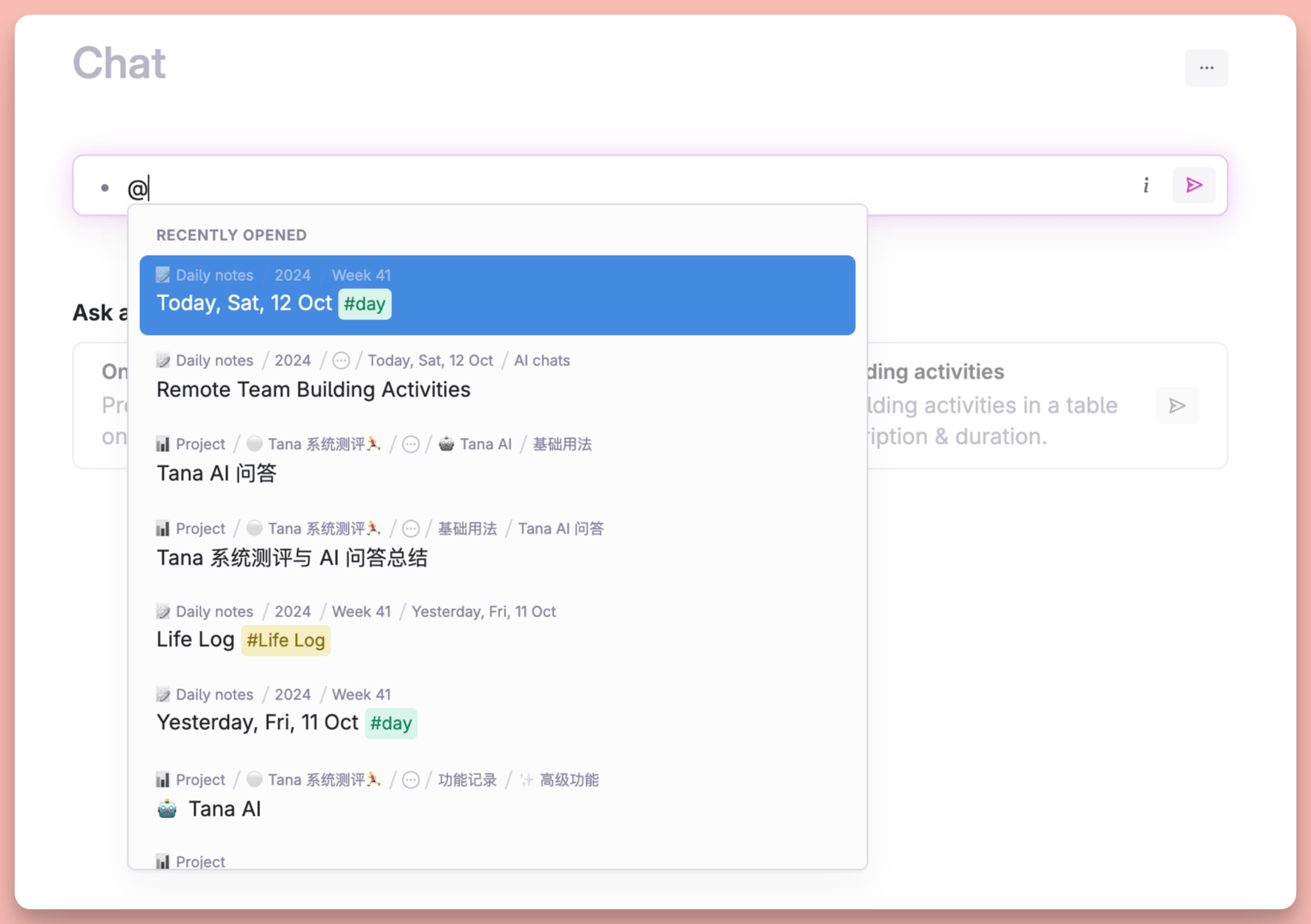Click '功能记录' breadcrumb text
The width and height of the screenshot is (1311, 924).
[467, 780]
